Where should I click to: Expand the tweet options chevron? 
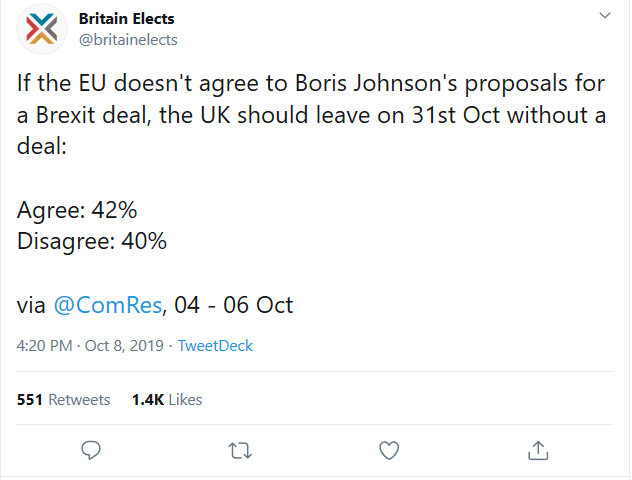tap(605, 16)
